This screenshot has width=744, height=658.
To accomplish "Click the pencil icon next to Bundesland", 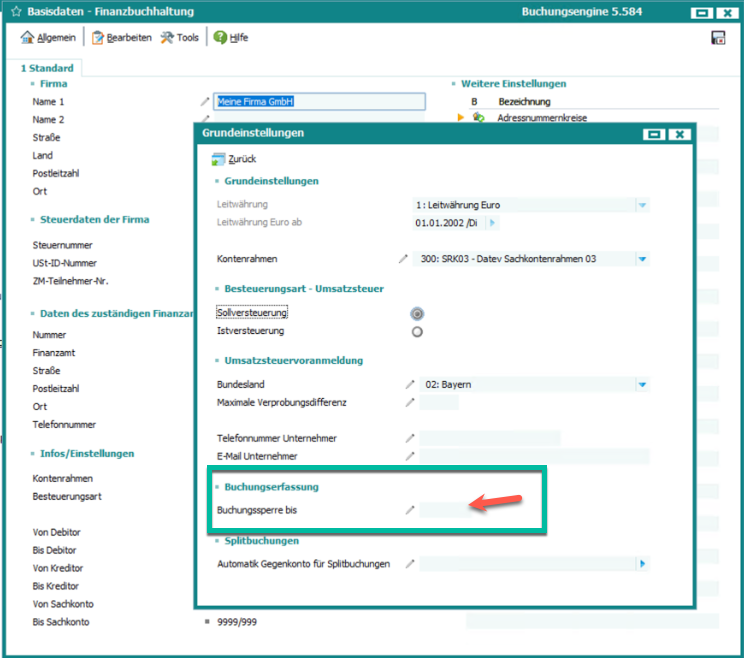I will click(x=409, y=384).
